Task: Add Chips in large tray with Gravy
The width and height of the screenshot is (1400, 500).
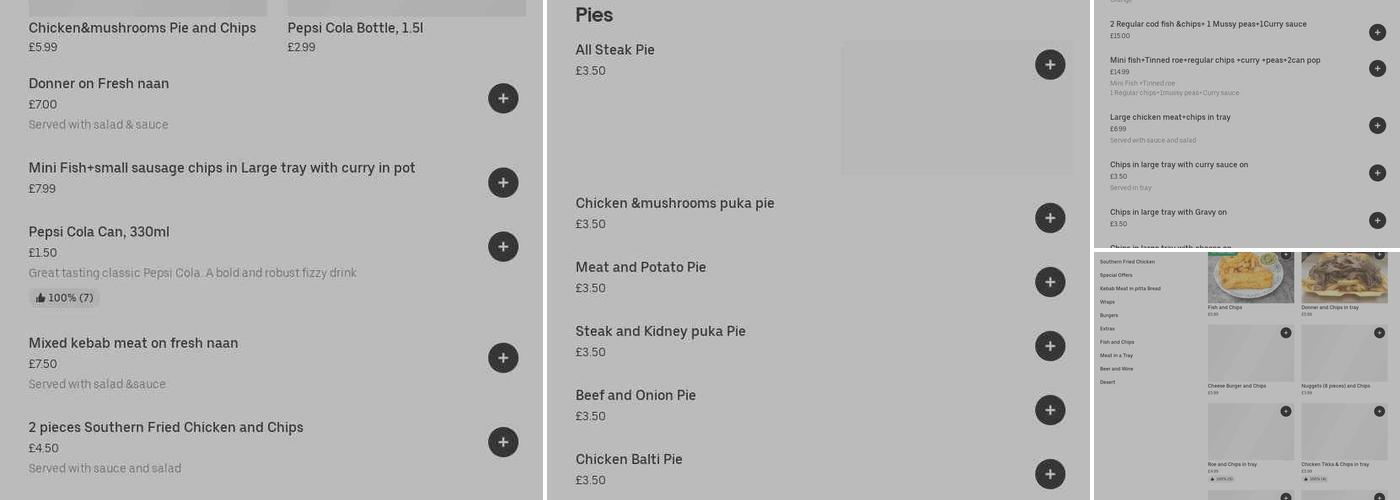Action: click(x=1377, y=220)
